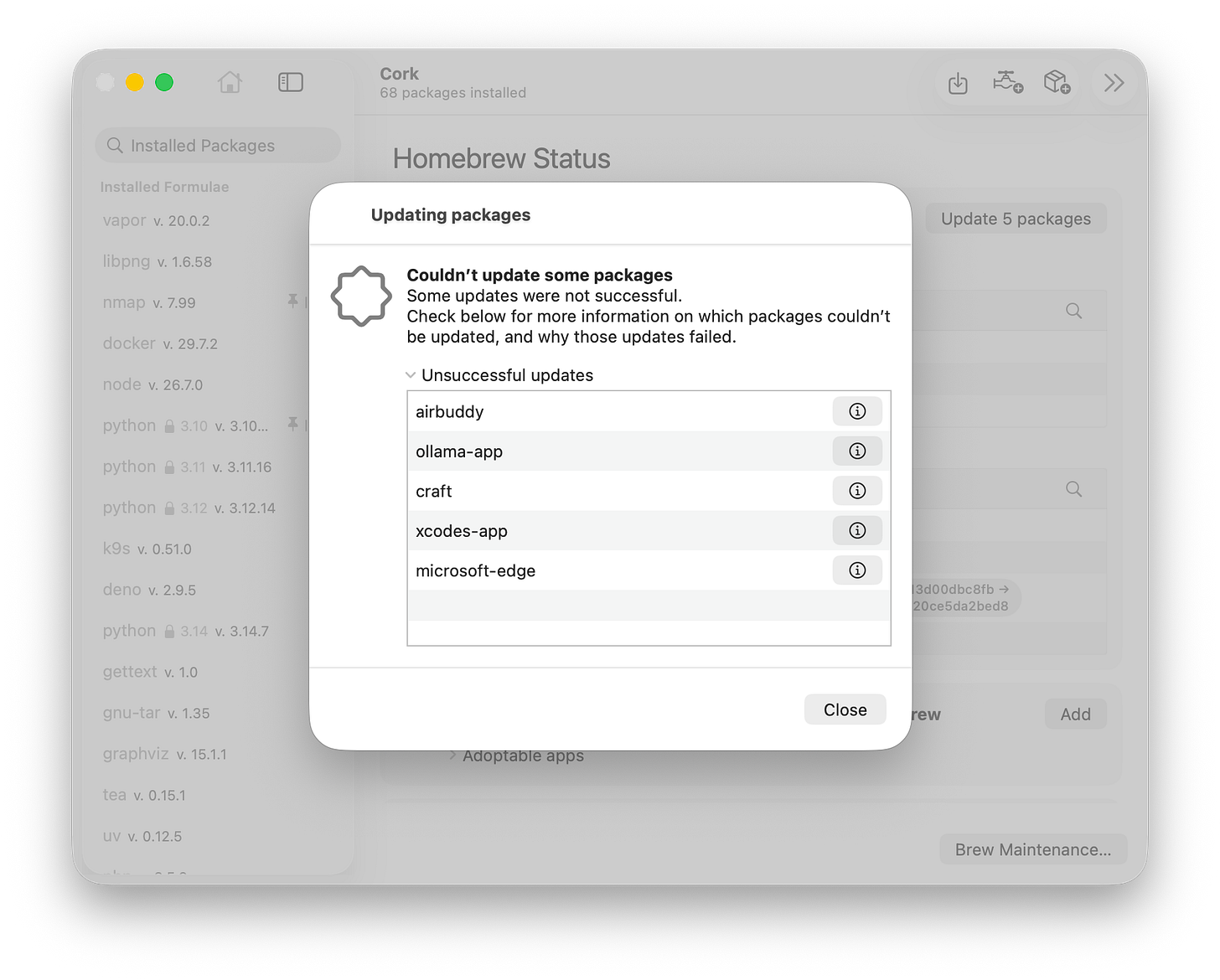Open the toolbar overflow chevrons
This screenshot has height=980, width=1220.
pos(1114,82)
